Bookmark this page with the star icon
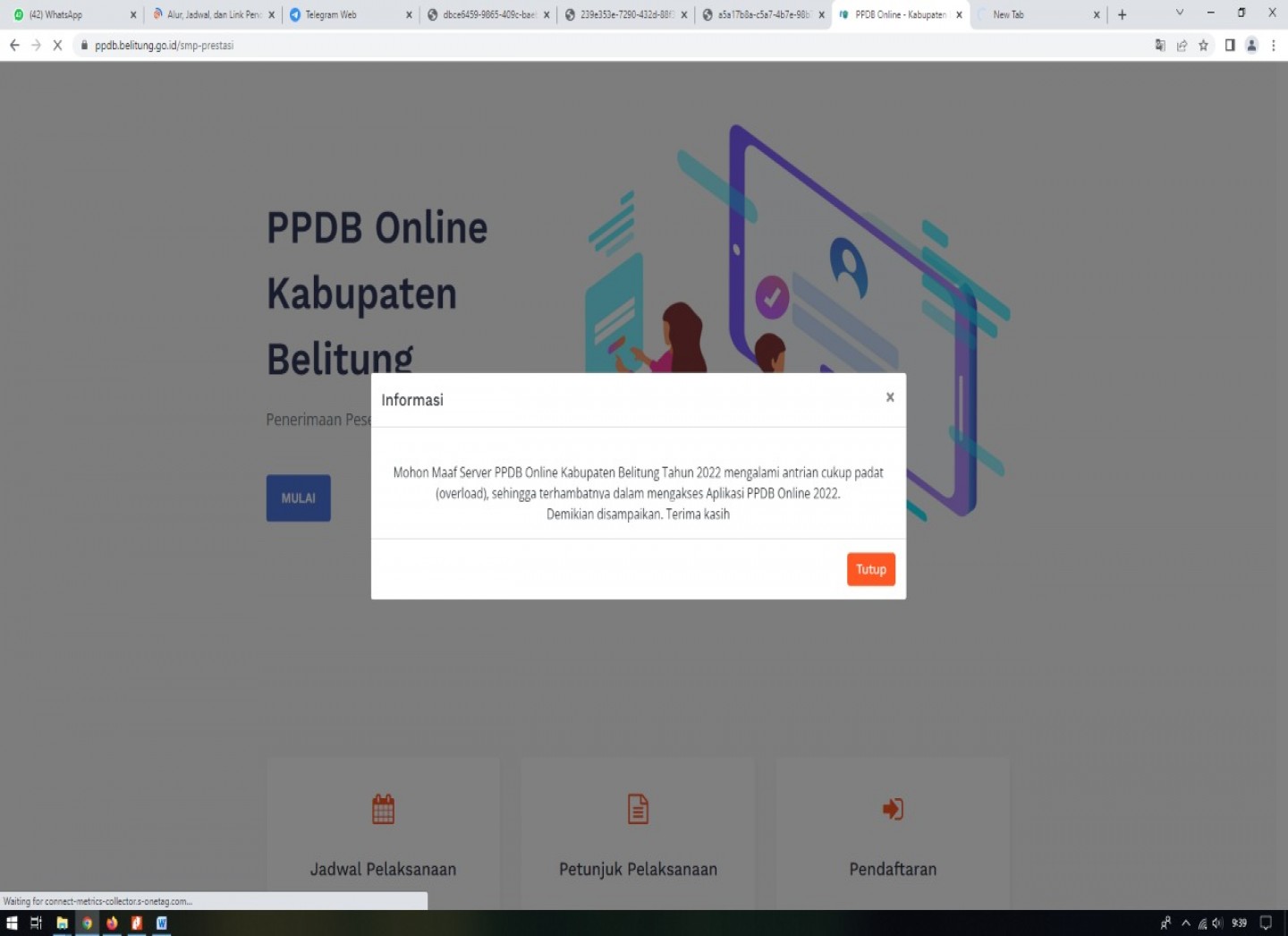 pyautogui.click(x=1204, y=46)
